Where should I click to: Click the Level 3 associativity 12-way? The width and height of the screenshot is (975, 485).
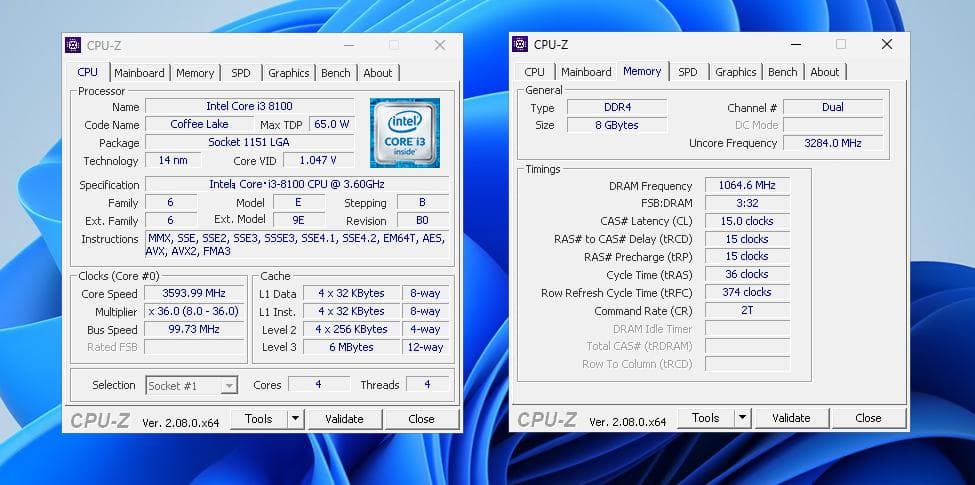click(425, 348)
